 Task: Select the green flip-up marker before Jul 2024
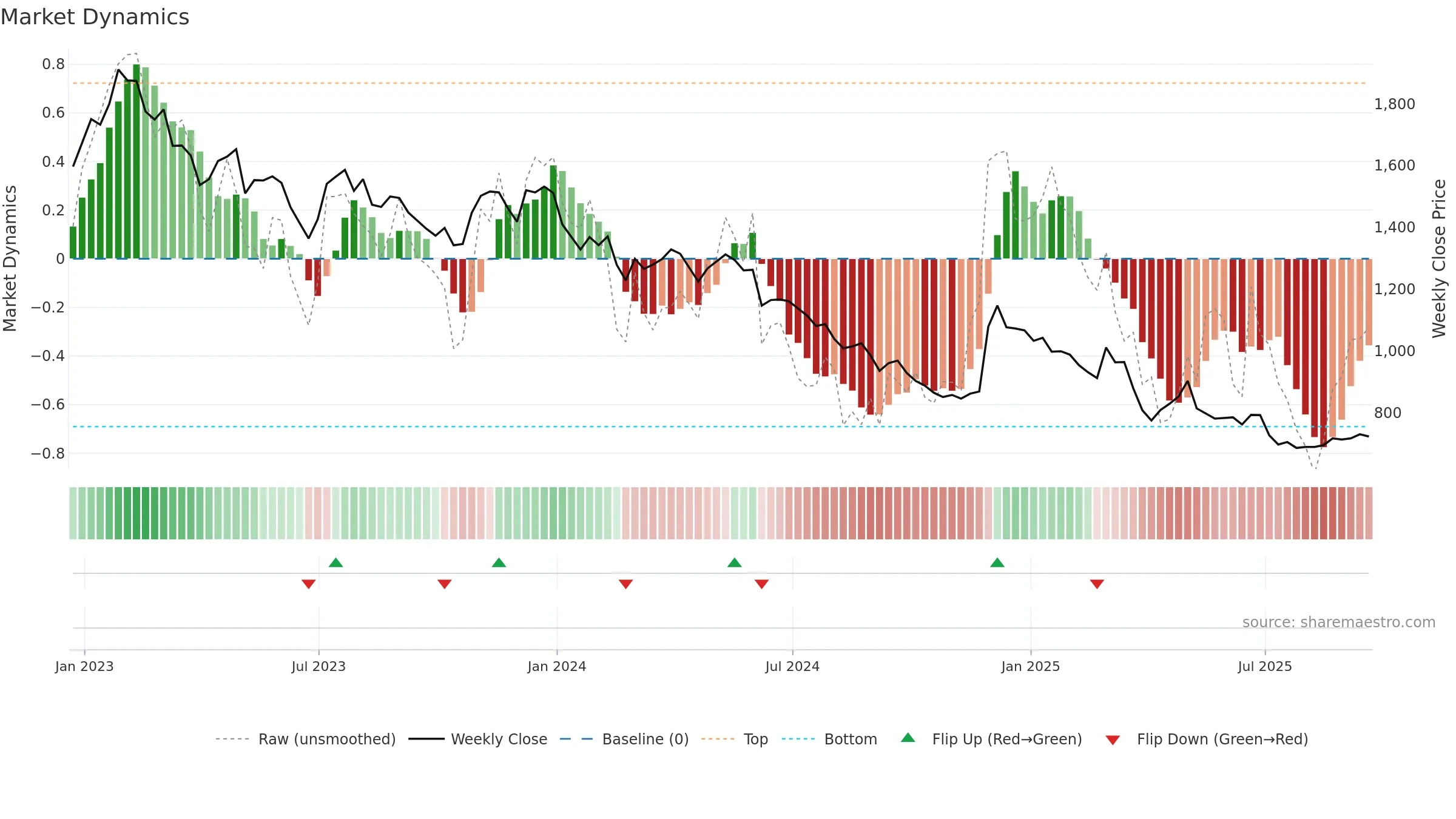tap(735, 562)
